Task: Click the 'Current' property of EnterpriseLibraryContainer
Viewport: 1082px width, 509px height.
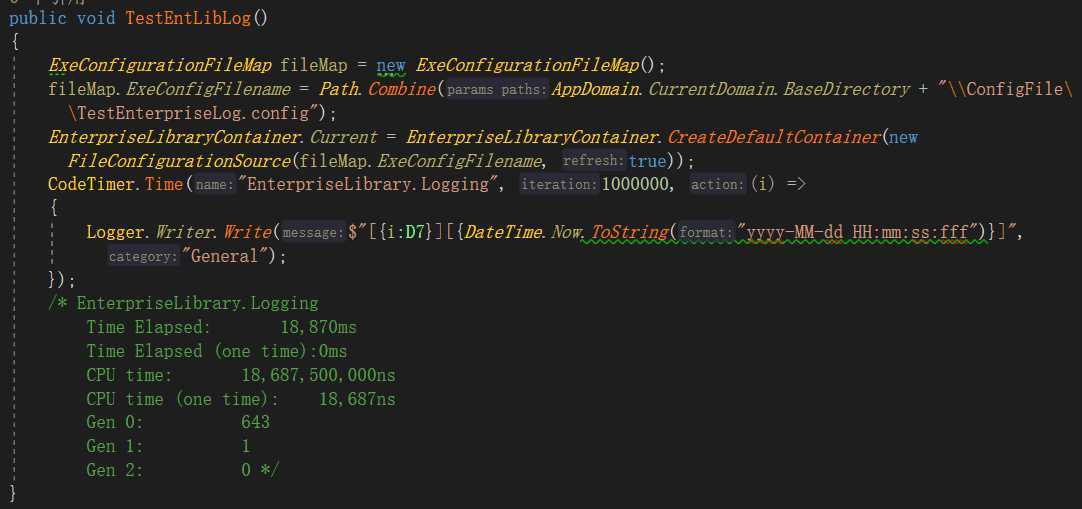Action: point(344,137)
